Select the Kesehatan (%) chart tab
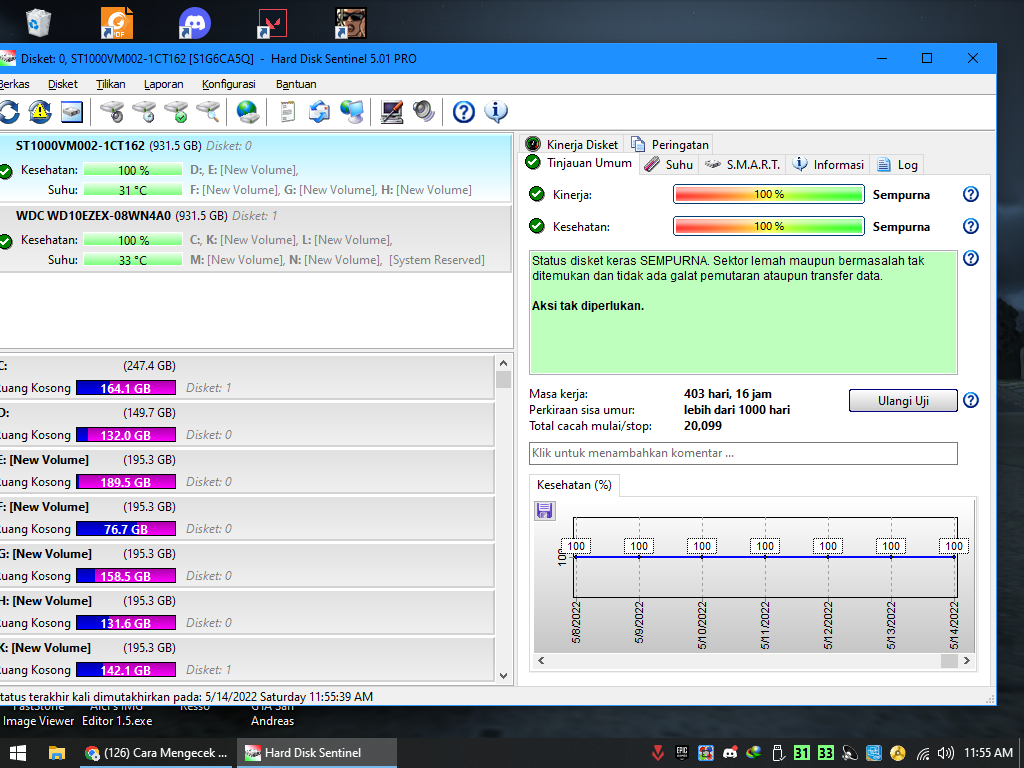 pos(574,485)
